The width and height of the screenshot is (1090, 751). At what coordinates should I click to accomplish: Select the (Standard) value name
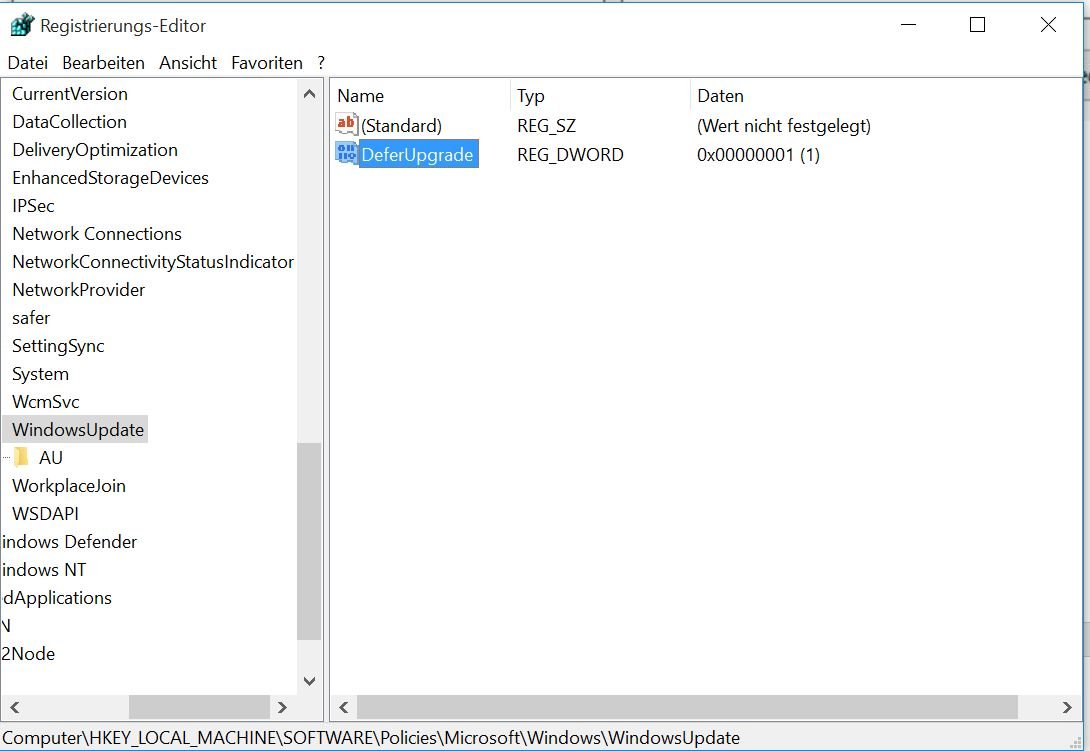[x=401, y=126]
